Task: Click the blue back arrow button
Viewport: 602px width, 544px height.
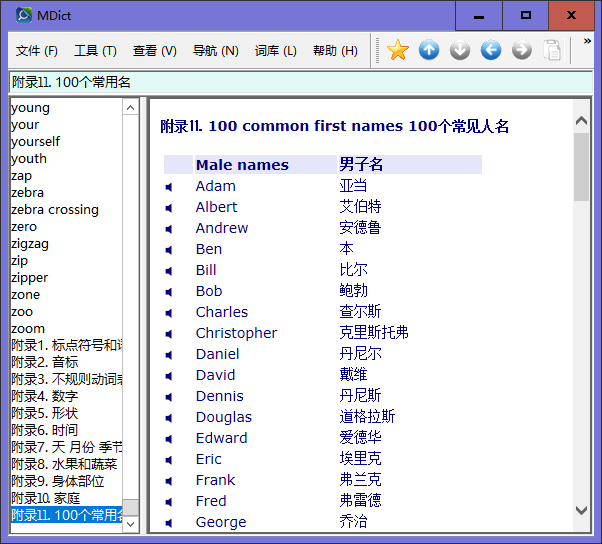Action: click(491, 50)
